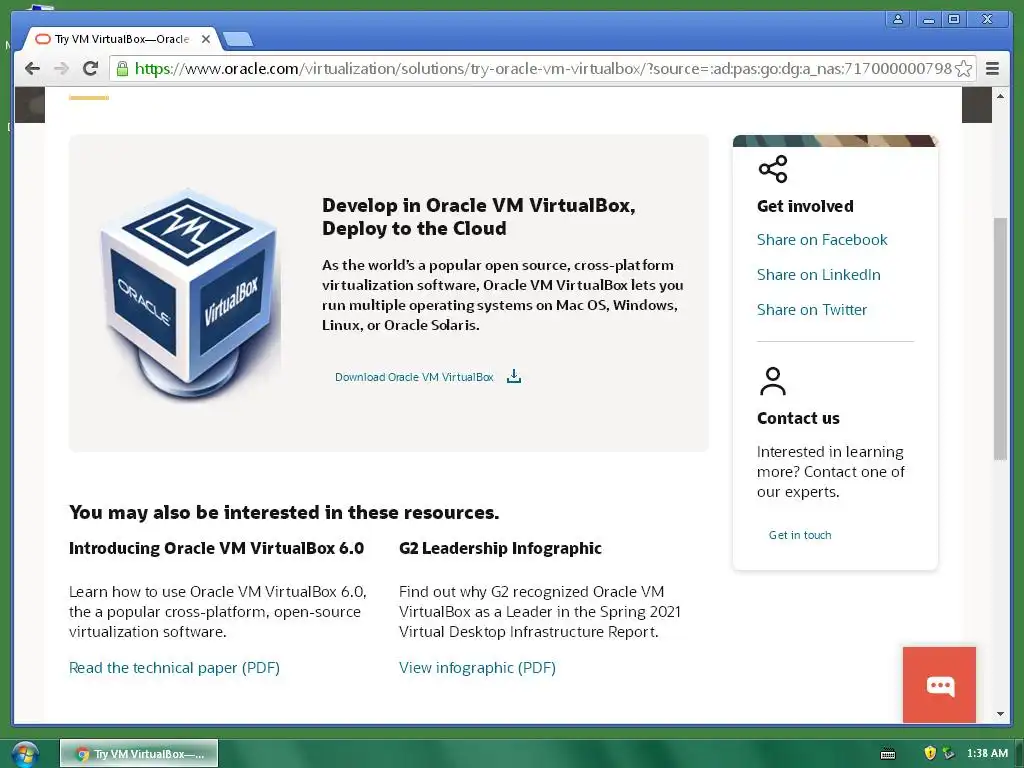Open View infographic (PDF)
Screen dimensions: 1024x768
(x=477, y=667)
